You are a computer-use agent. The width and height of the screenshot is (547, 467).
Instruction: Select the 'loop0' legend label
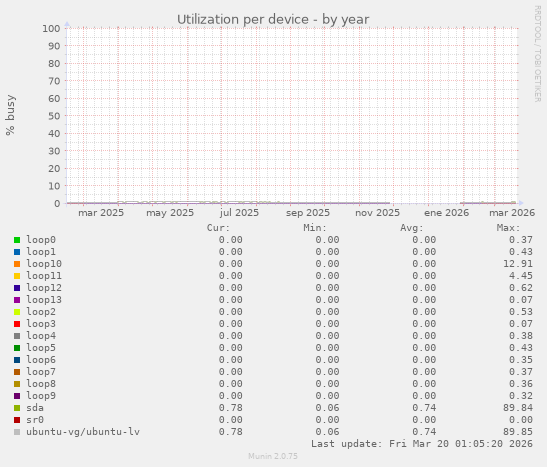(41, 240)
